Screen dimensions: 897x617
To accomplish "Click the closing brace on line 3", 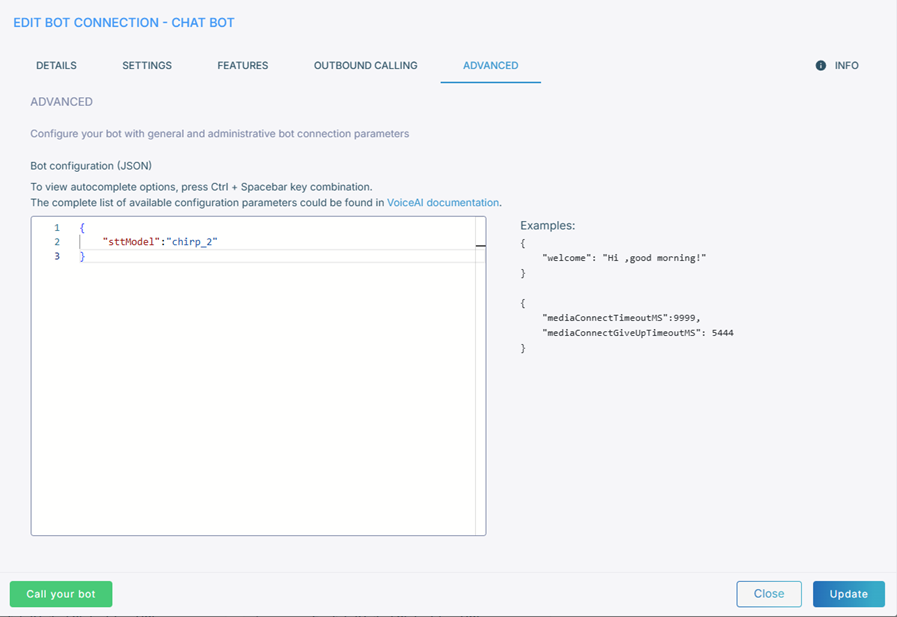I will click(82, 256).
